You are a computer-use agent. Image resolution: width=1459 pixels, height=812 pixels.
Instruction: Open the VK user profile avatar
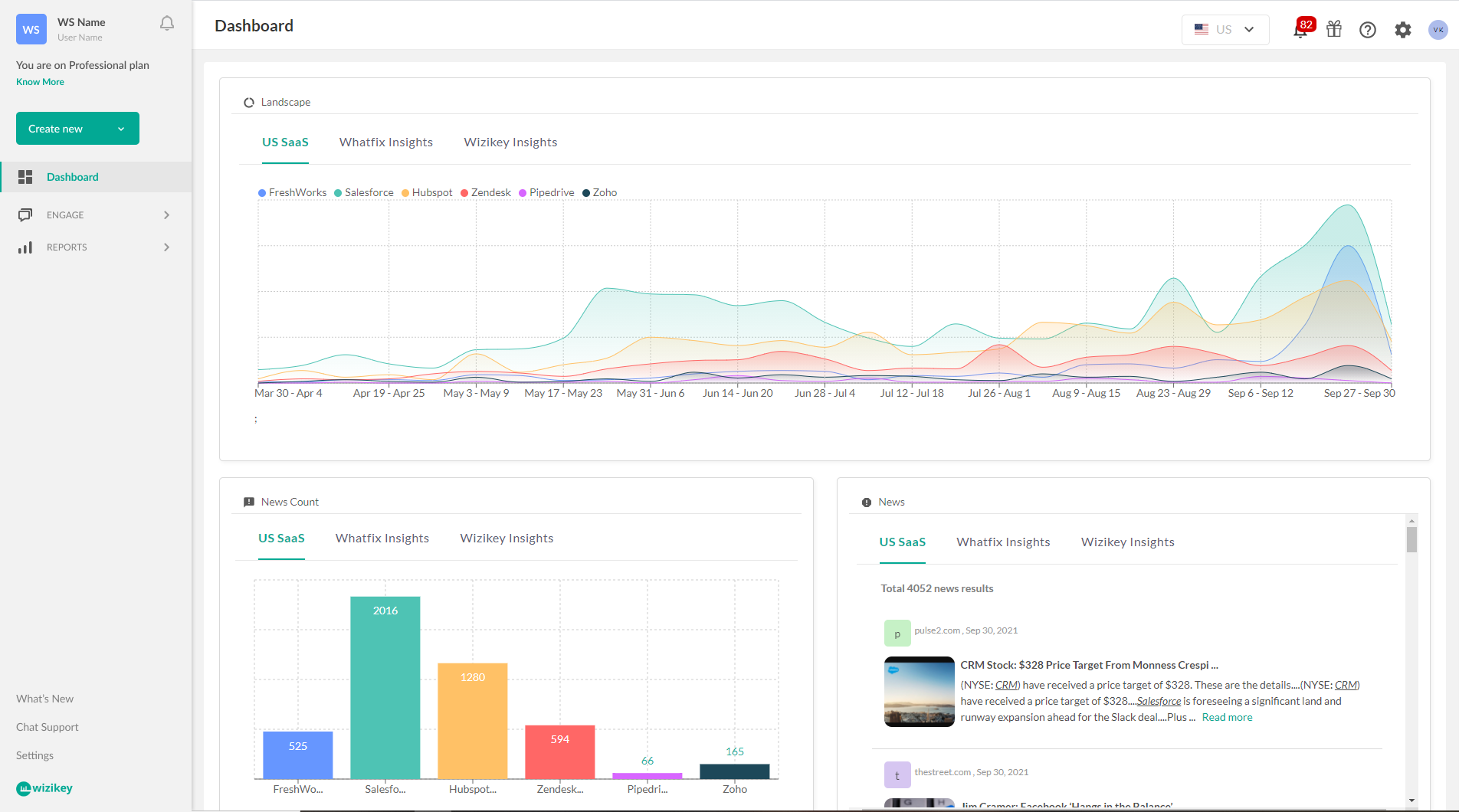pyautogui.click(x=1438, y=30)
